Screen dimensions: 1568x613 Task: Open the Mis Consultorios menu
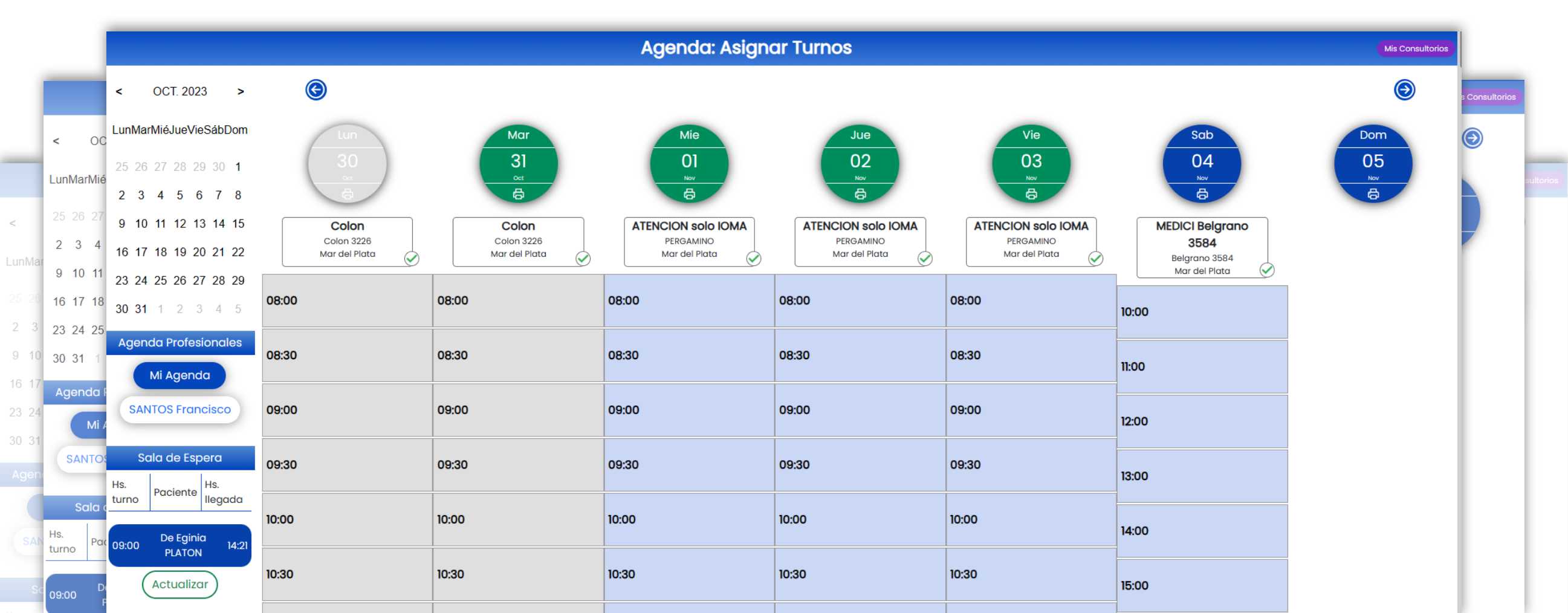pos(1415,49)
